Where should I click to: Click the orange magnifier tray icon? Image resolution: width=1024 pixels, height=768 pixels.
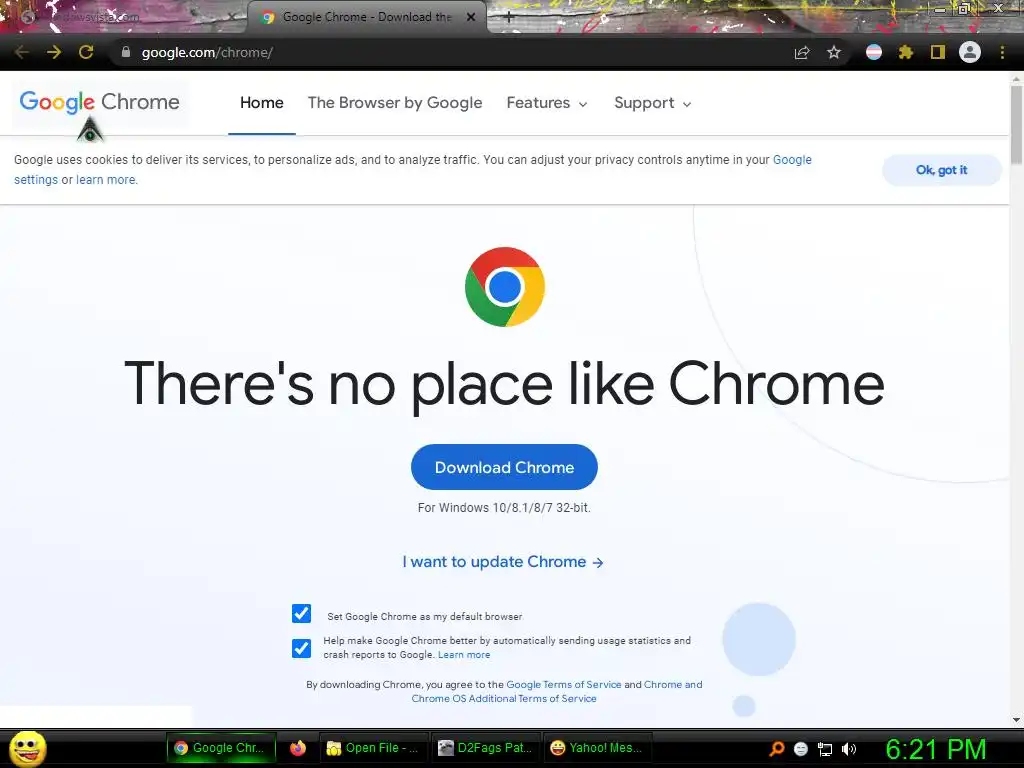pyautogui.click(x=776, y=748)
